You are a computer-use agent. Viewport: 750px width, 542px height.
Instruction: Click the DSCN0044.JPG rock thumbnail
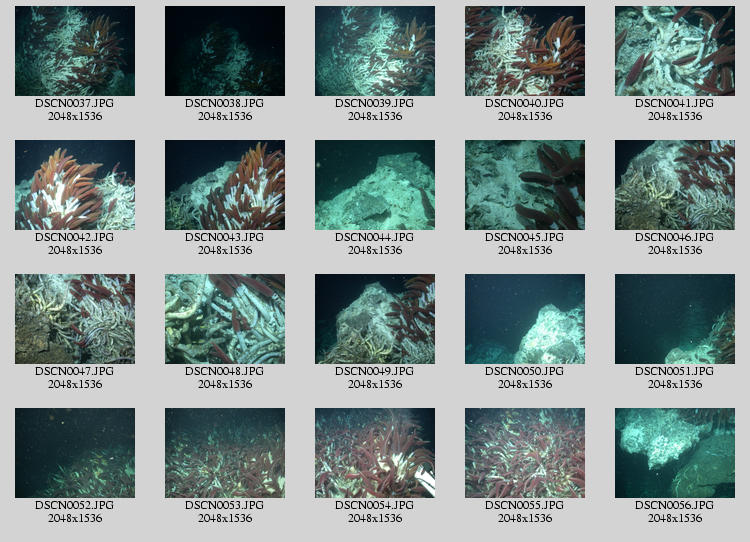tap(375, 185)
